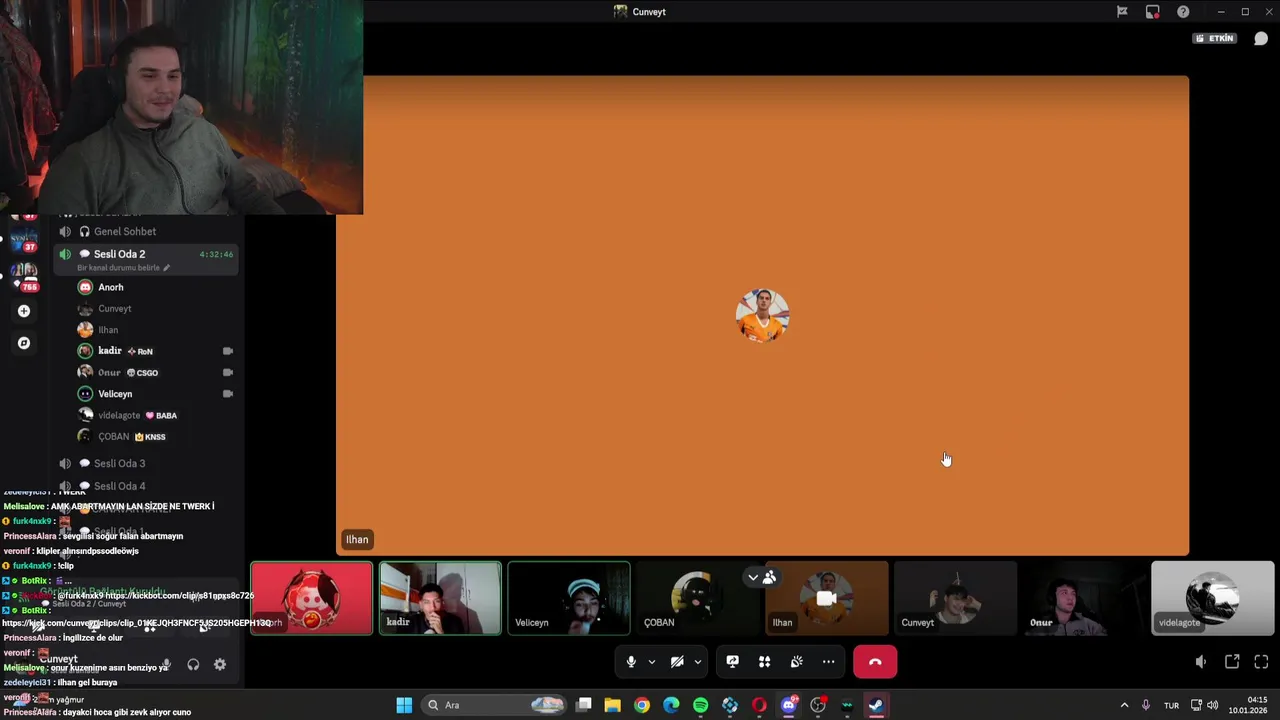The width and height of the screenshot is (1280, 720).
Task: Click the members icon beside the chevron
Action: [x=769, y=577]
